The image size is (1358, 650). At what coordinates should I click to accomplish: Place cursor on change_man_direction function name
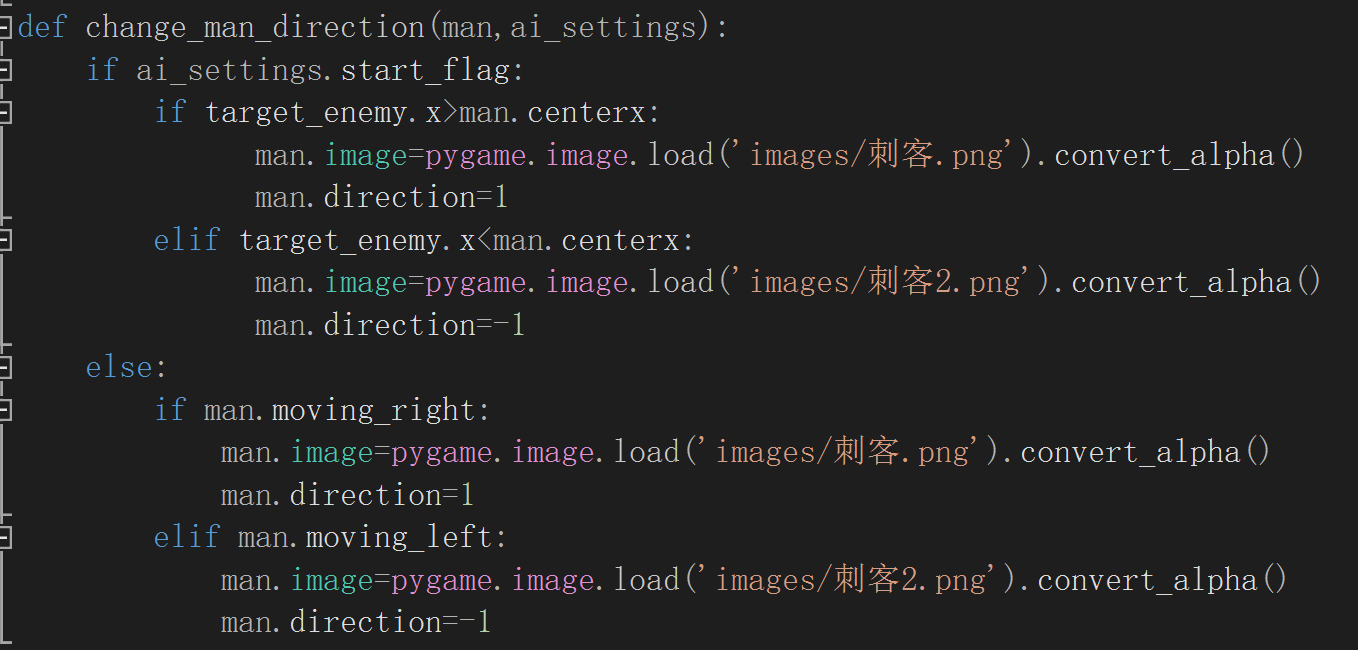tap(256, 28)
